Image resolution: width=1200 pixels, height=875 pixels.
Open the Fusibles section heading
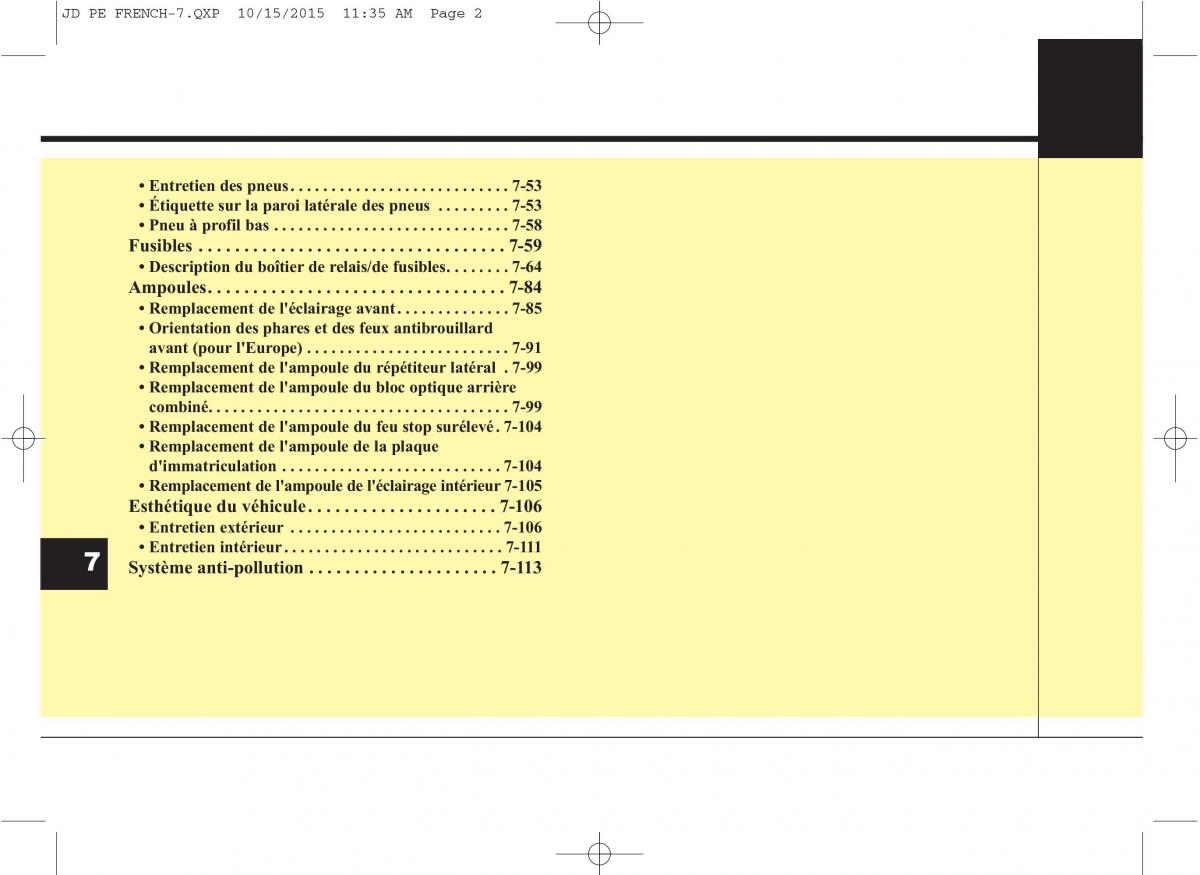pyautogui.click(x=335, y=246)
